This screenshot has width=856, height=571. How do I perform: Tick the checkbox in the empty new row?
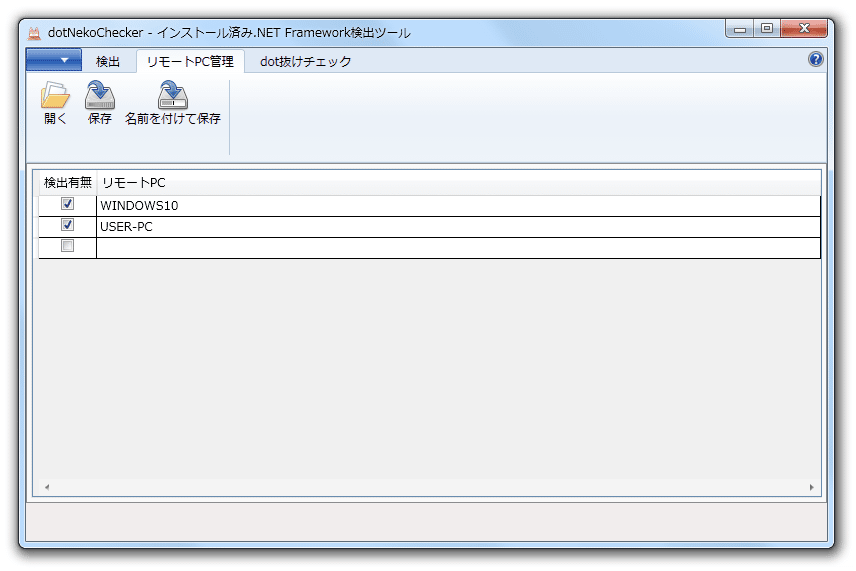67,246
